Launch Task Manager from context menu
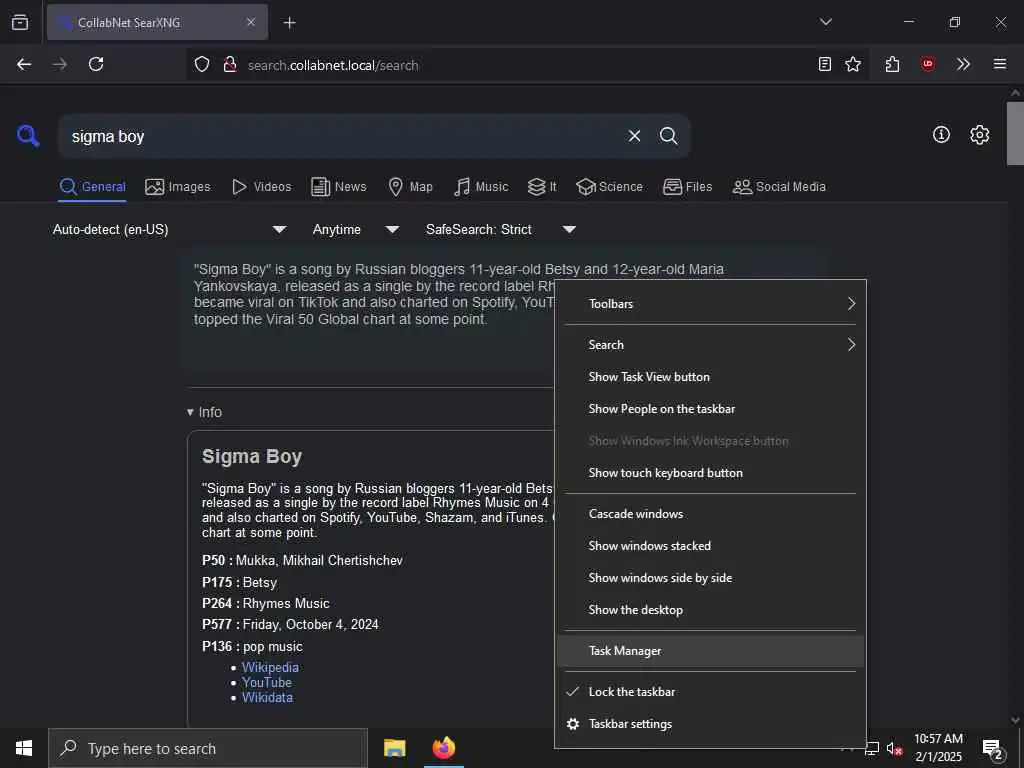 coord(711,651)
